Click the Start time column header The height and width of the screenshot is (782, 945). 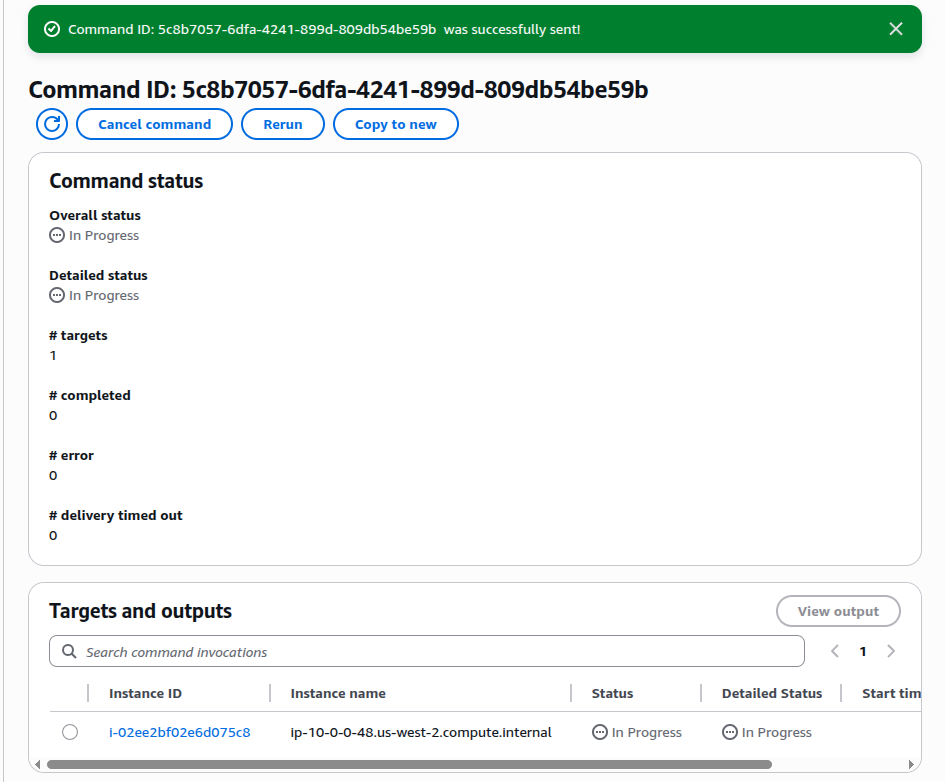tap(891, 693)
